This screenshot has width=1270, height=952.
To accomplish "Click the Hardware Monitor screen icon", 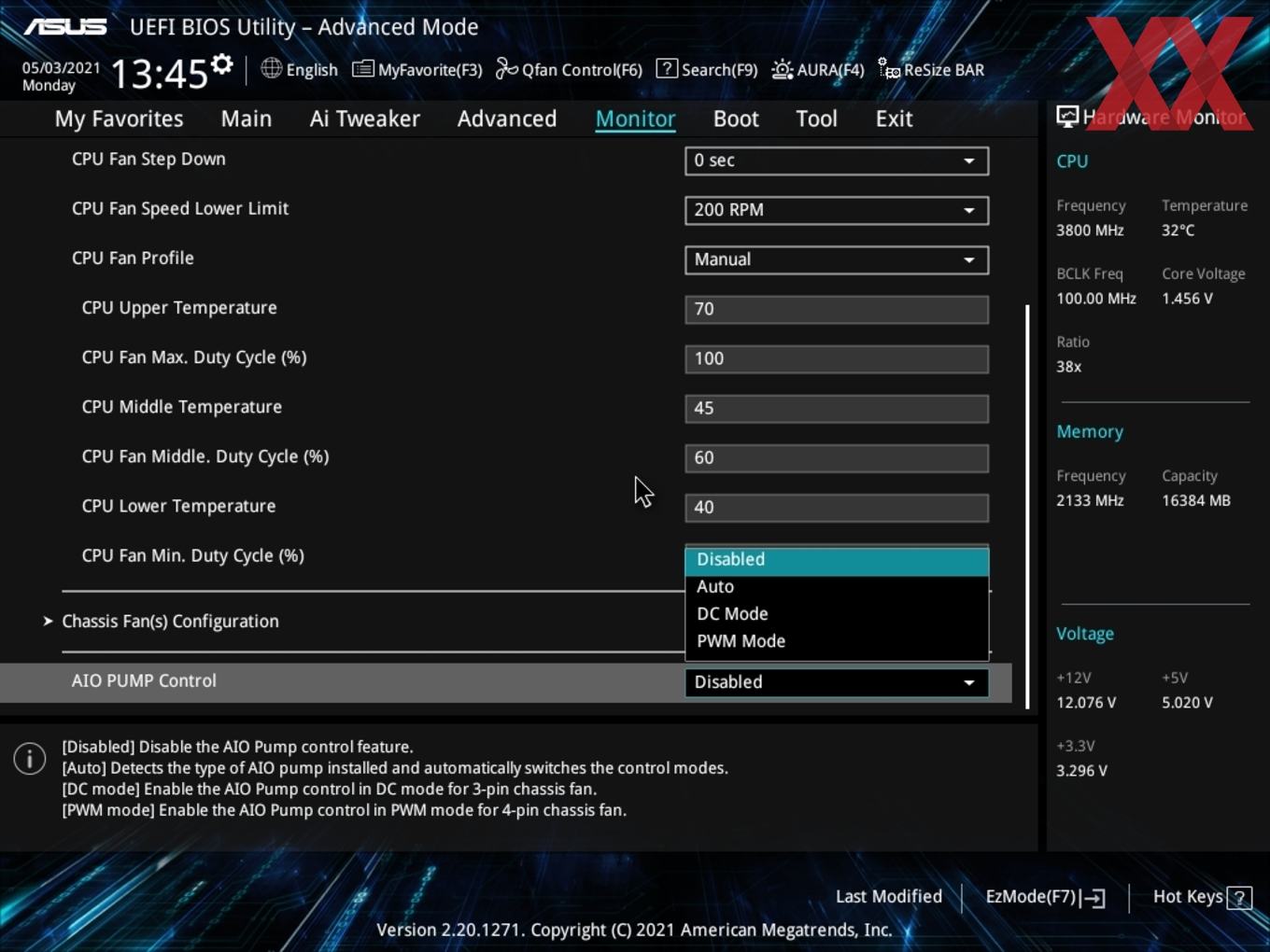I will pos(1067,117).
